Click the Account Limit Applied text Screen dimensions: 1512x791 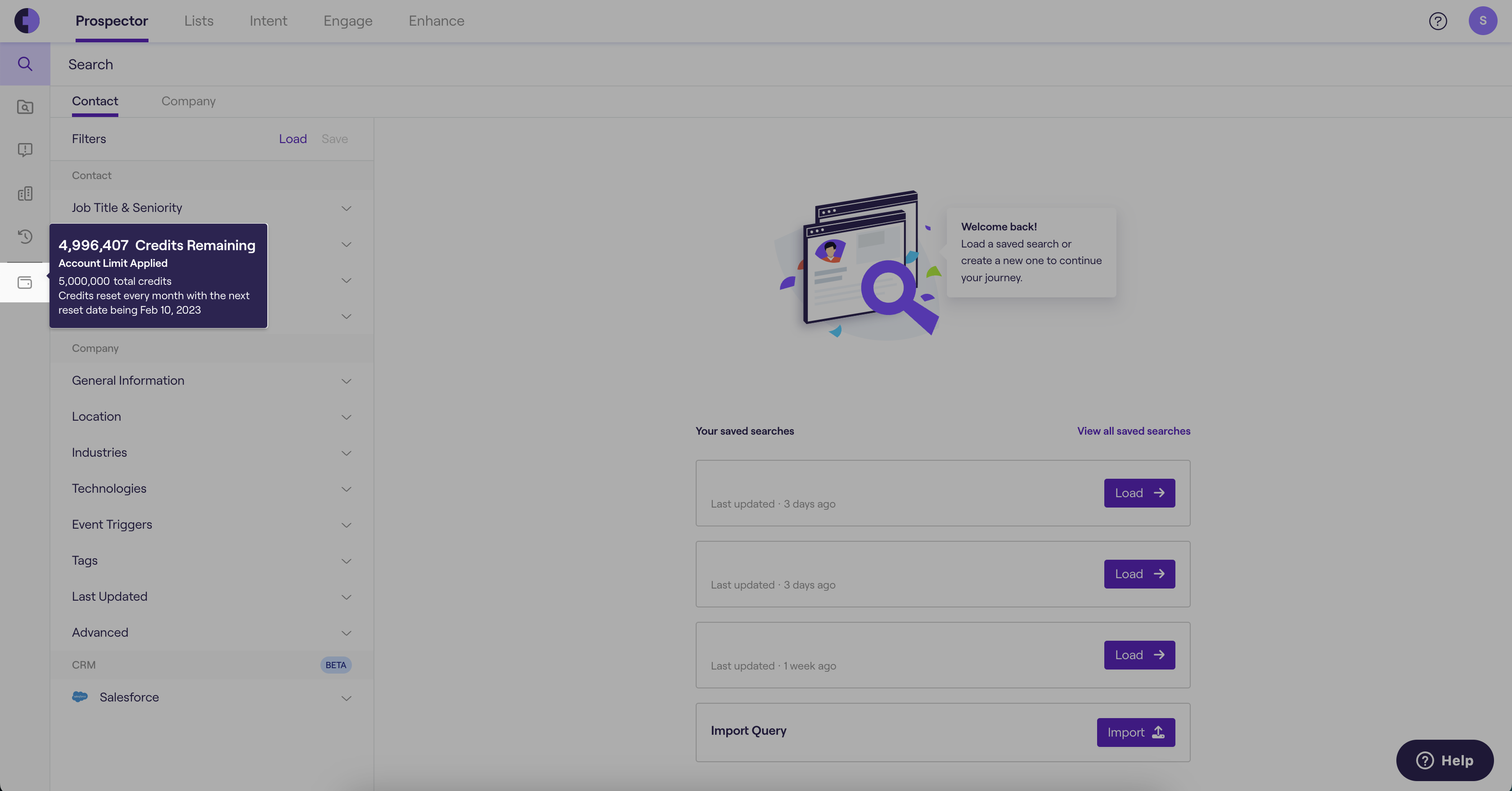(112, 263)
